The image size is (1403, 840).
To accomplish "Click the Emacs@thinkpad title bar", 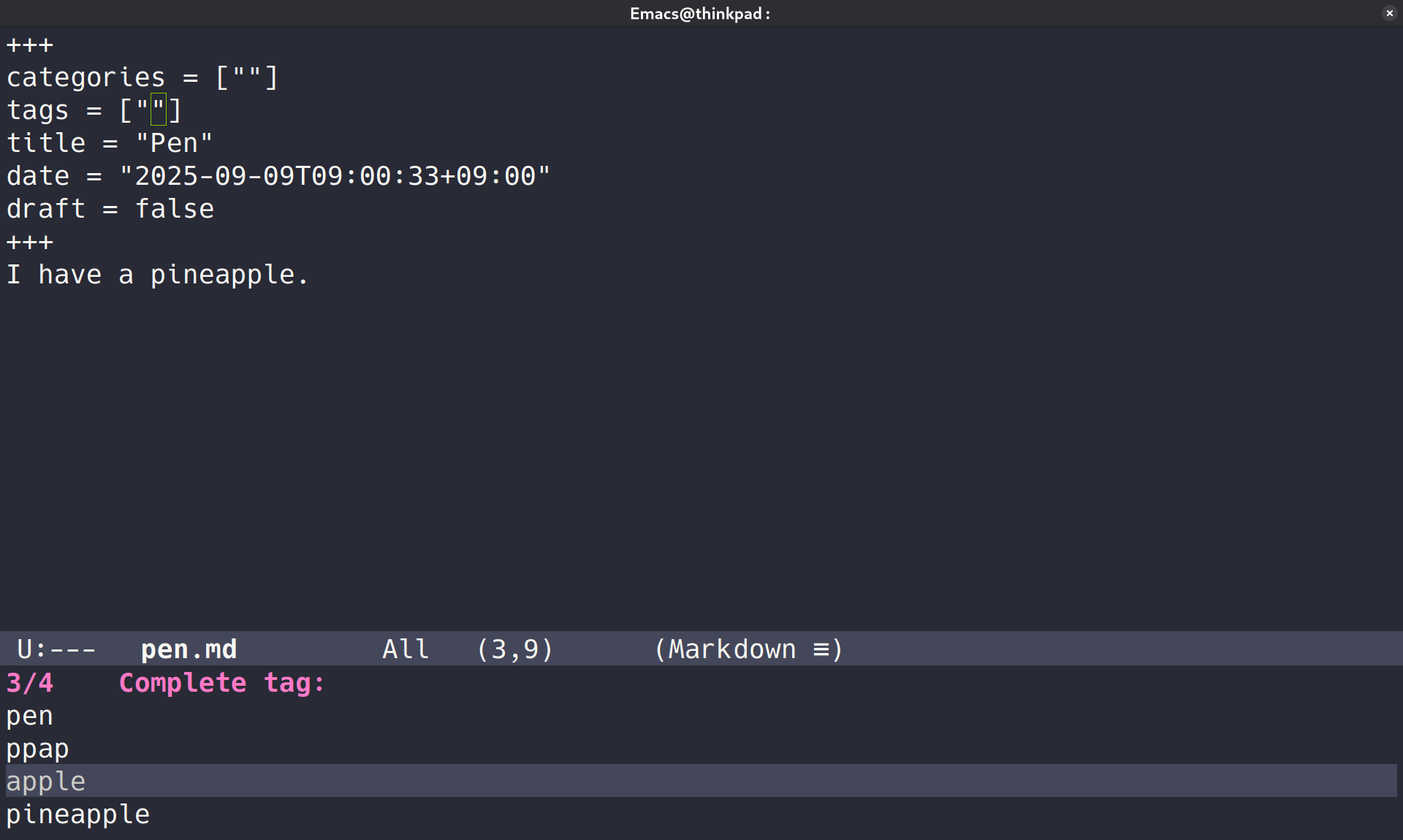I will pos(699,13).
